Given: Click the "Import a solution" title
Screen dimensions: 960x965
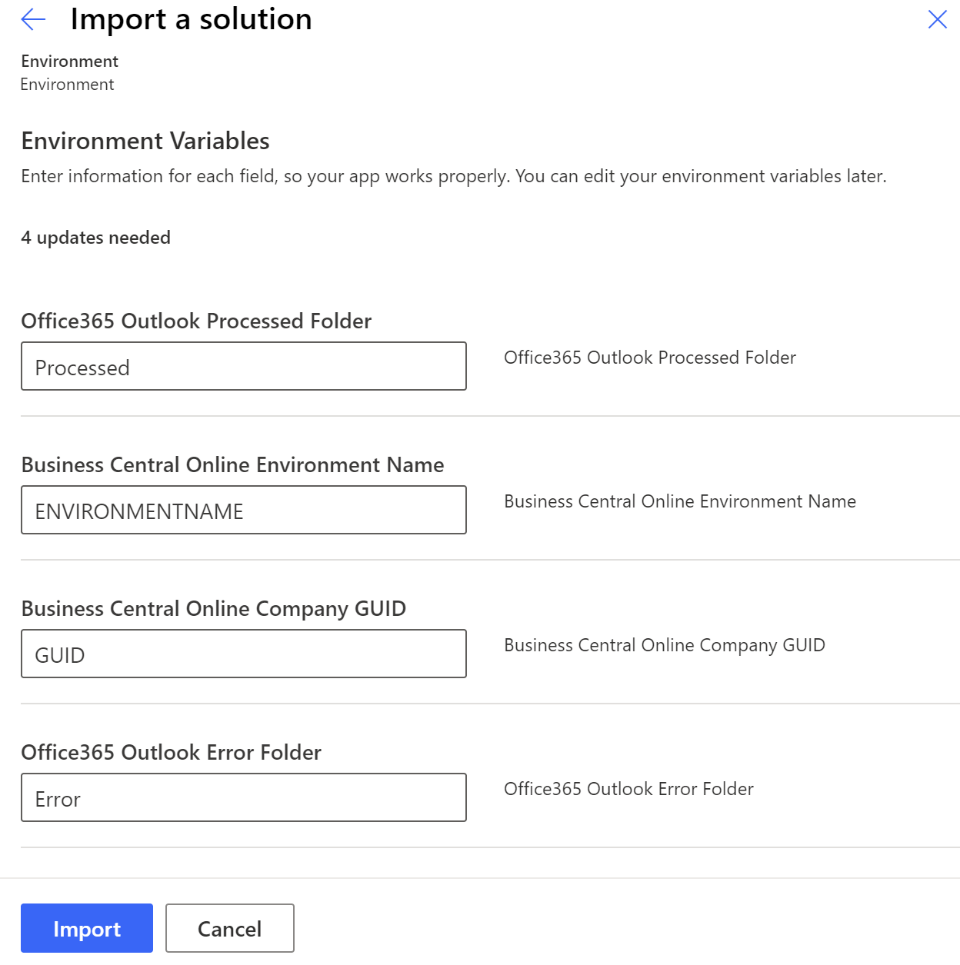Looking at the screenshot, I should [x=190, y=19].
